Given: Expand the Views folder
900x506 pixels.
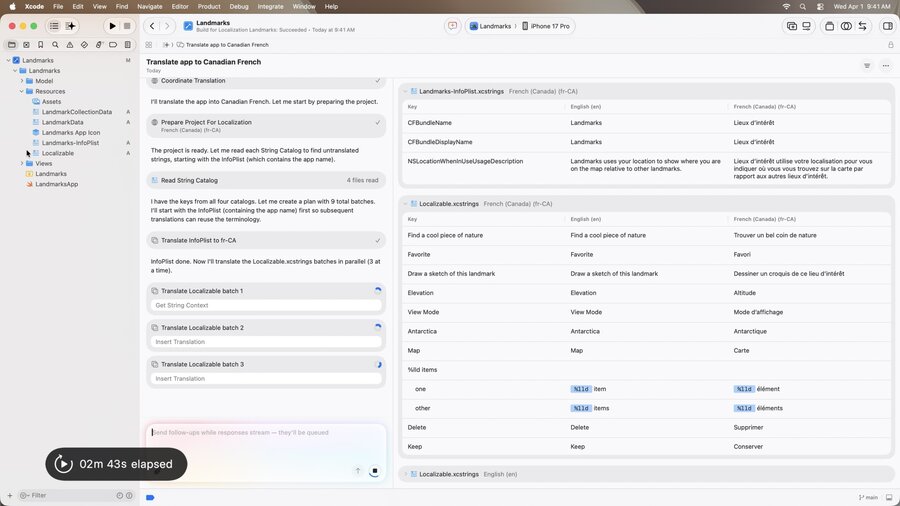Looking at the screenshot, I should coord(22,164).
